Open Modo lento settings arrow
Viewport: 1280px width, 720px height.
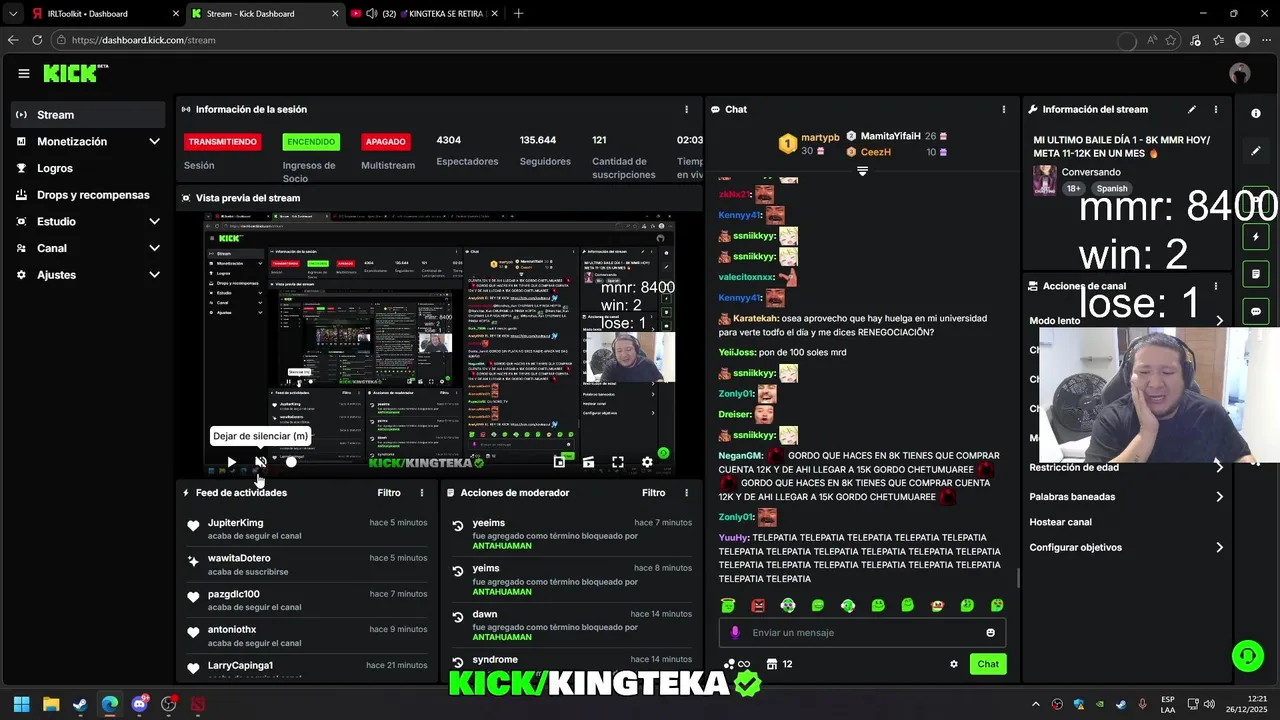(x=1219, y=321)
